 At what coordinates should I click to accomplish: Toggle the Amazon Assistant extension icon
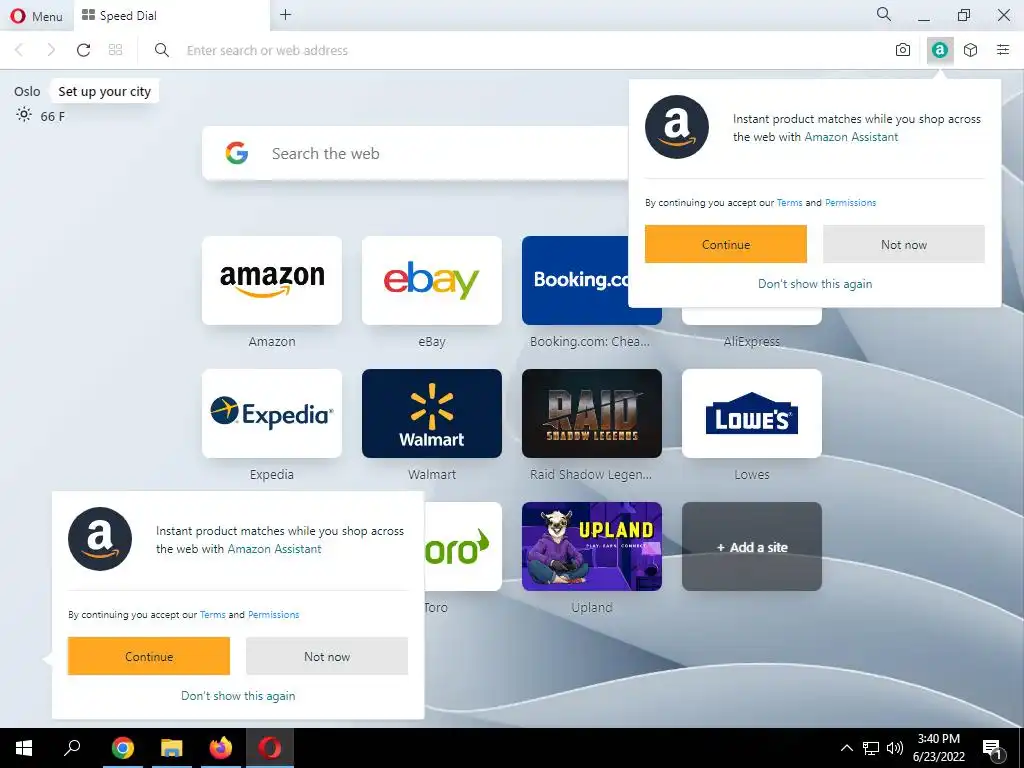940,50
